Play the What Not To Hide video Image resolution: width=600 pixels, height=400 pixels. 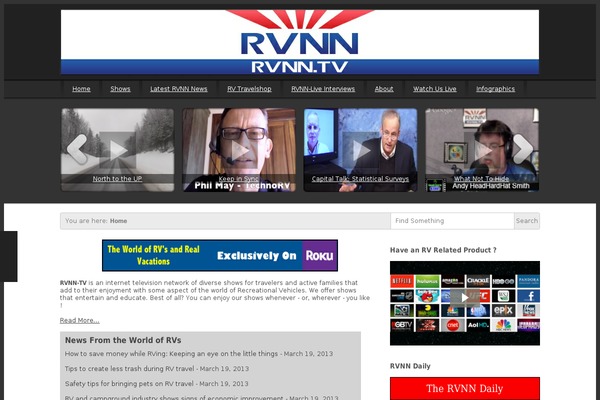click(482, 150)
